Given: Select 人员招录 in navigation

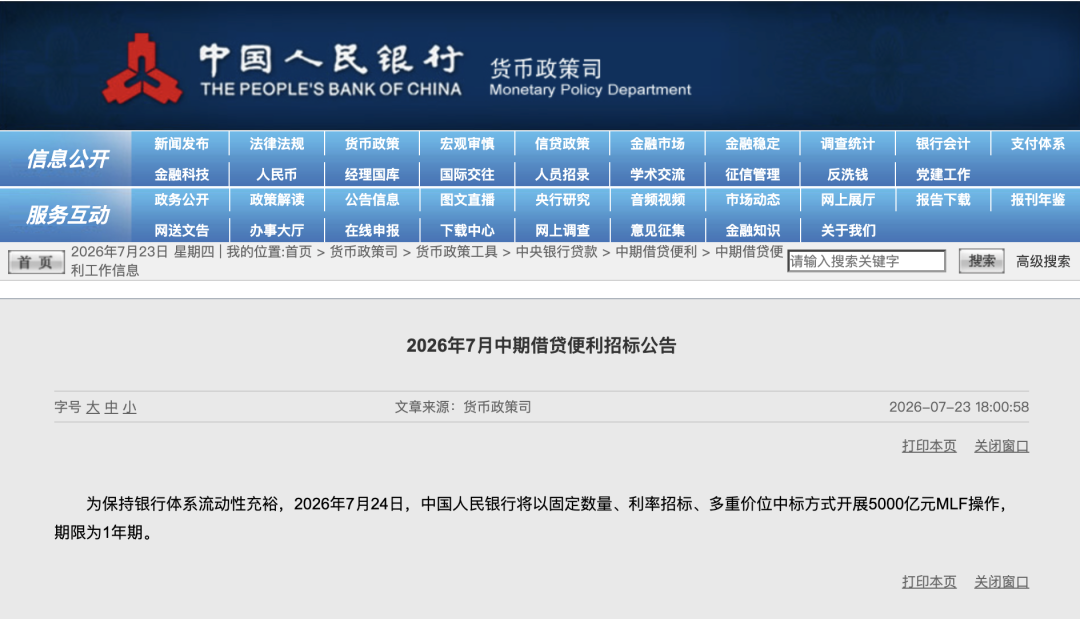Looking at the screenshot, I should coord(562,174).
